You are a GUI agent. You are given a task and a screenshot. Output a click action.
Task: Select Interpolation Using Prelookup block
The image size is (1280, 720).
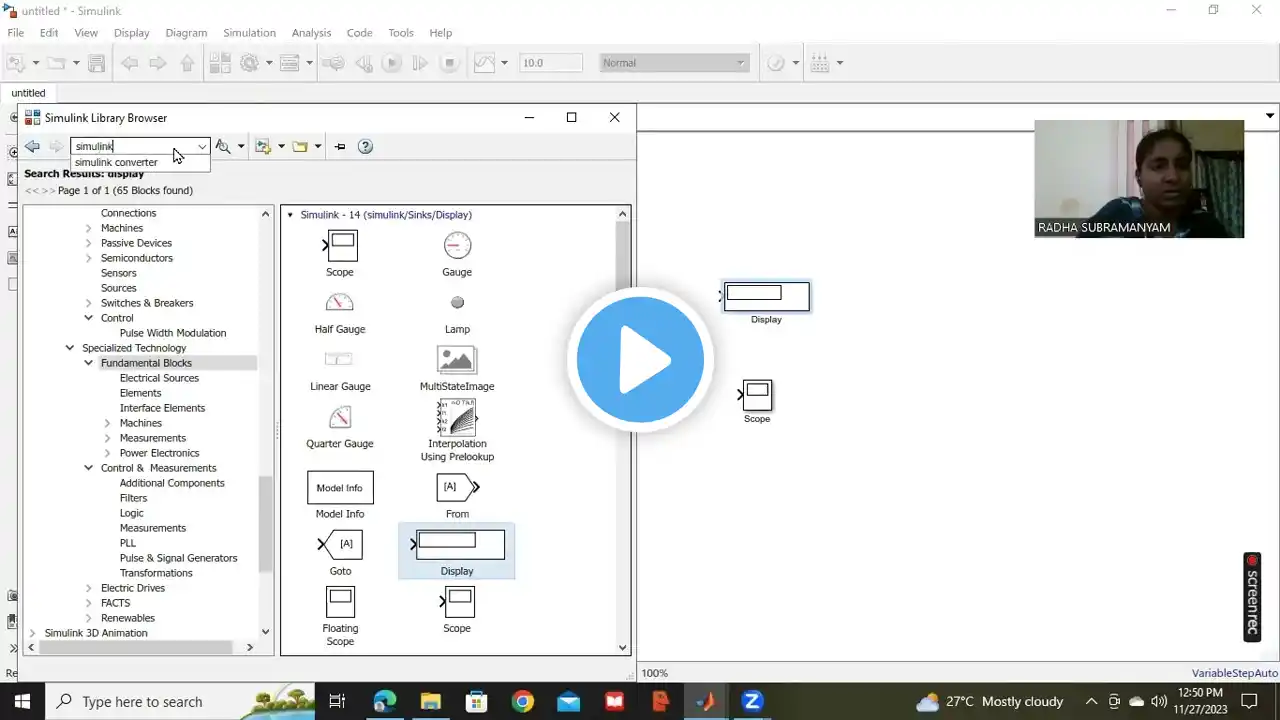point(457,430)
